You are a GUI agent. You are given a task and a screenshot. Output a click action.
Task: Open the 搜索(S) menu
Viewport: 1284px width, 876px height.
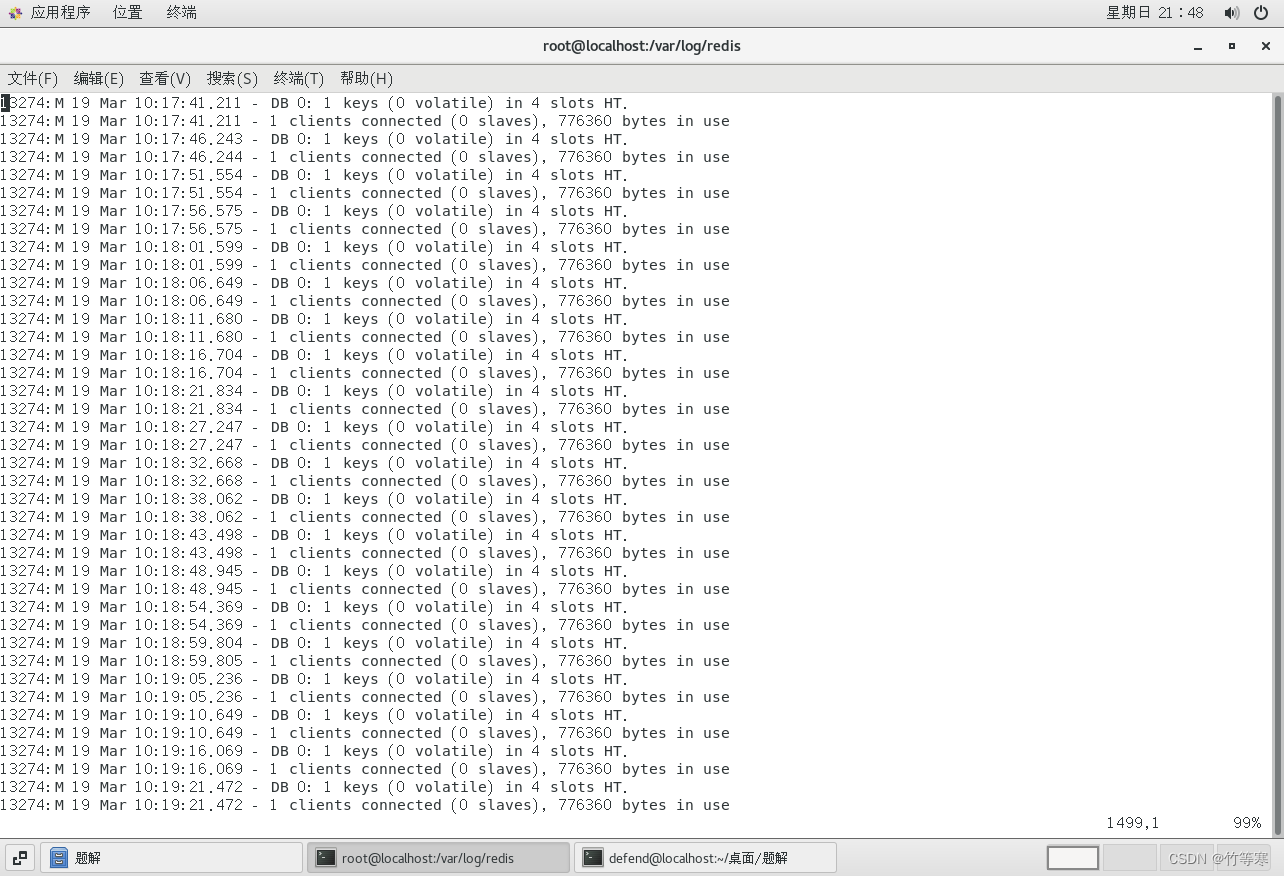[x=232, y=78]
